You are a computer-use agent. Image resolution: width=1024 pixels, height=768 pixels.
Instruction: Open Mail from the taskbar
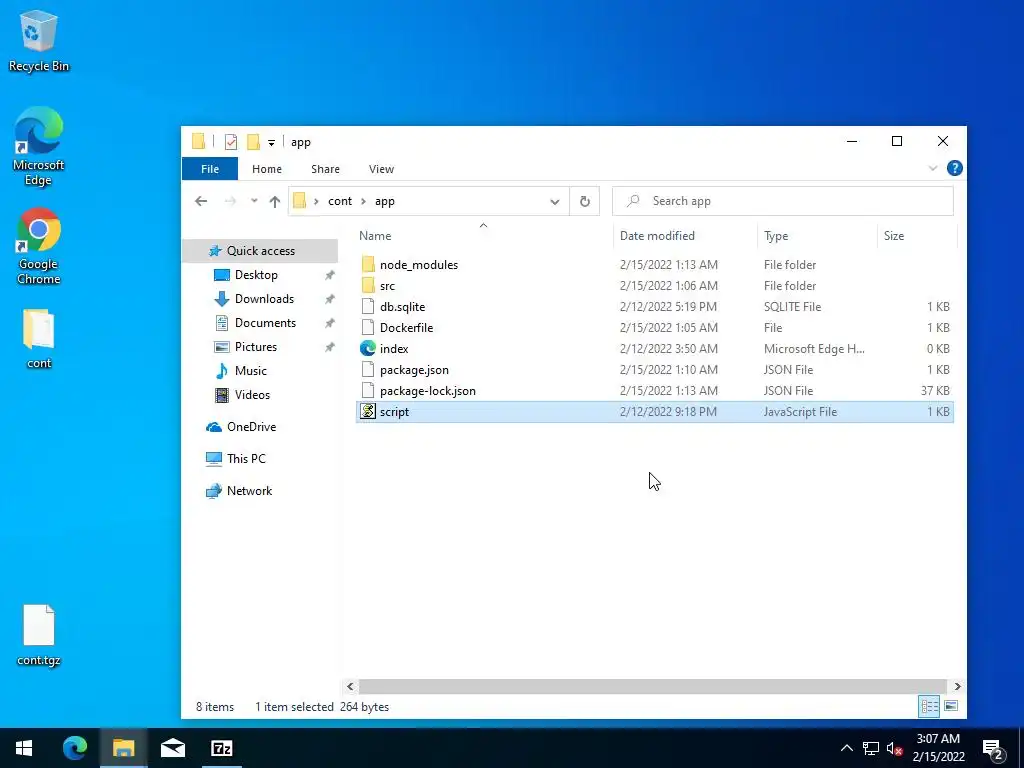tap(172, 748)
